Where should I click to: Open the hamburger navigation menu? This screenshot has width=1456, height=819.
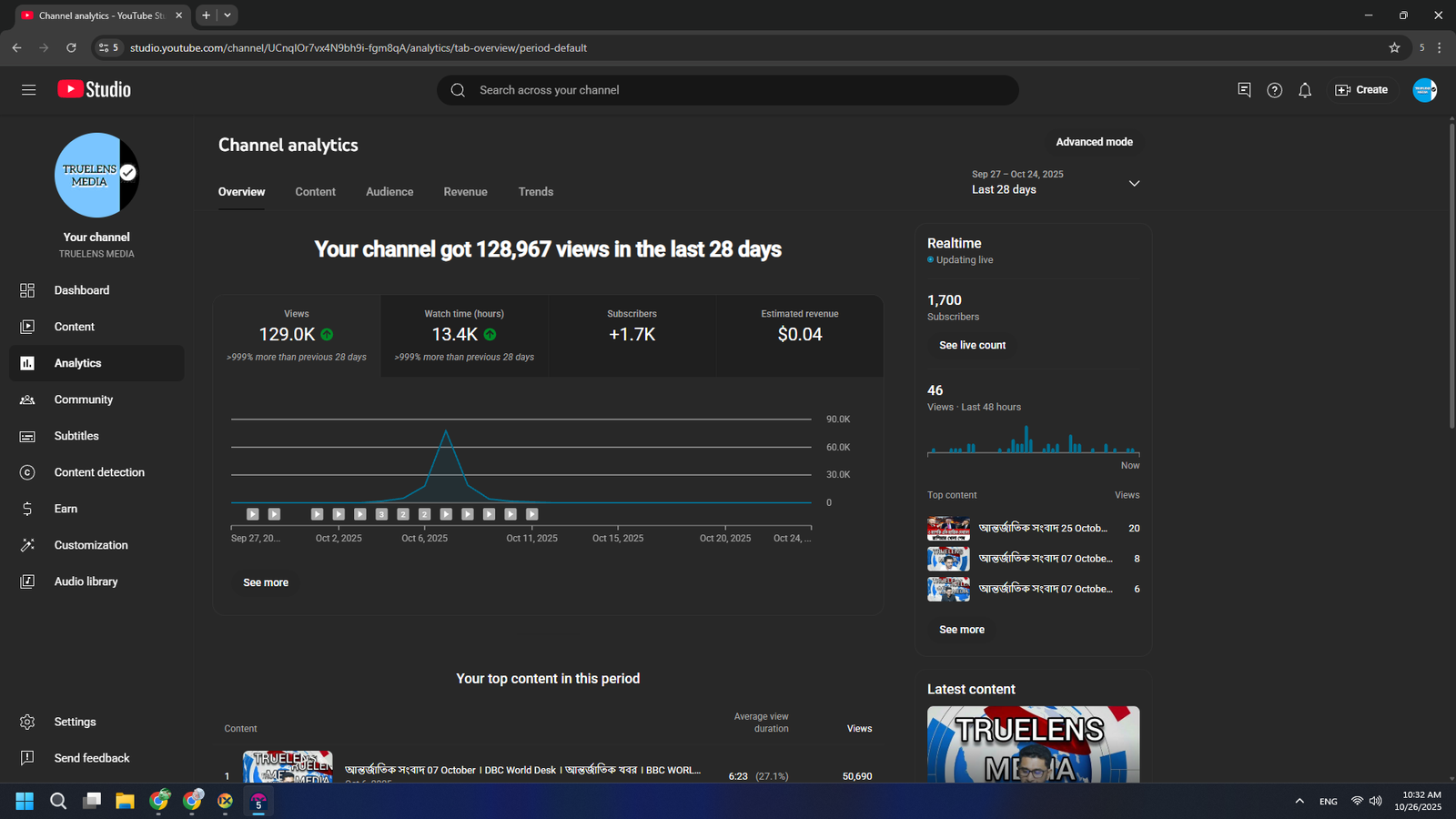point(28,90)
